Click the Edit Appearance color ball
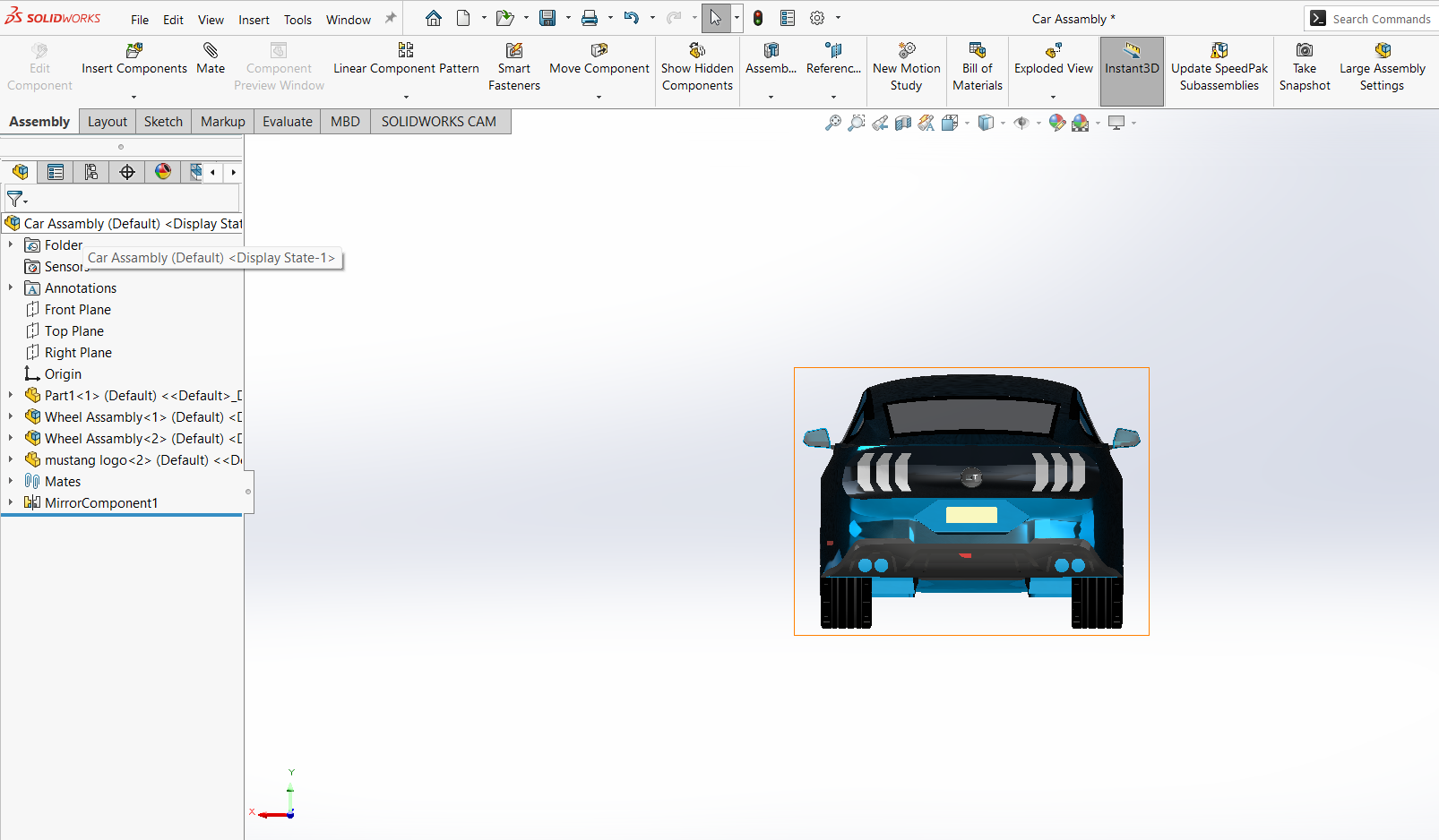The height and width of the screenshot is (840, 1439). (x=1057, y=123)
